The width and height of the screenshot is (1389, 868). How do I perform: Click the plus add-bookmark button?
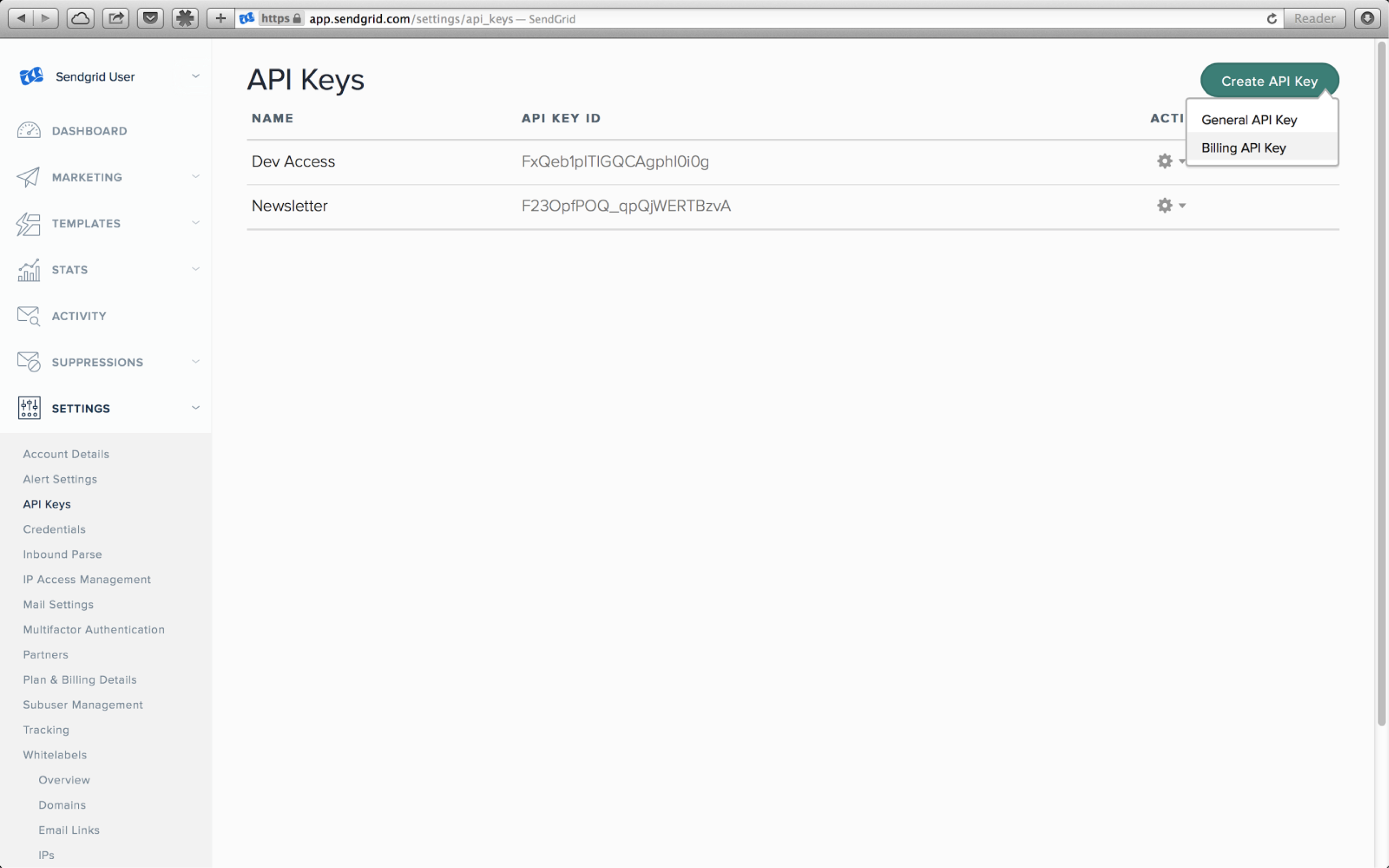click(x=220, y=18)
